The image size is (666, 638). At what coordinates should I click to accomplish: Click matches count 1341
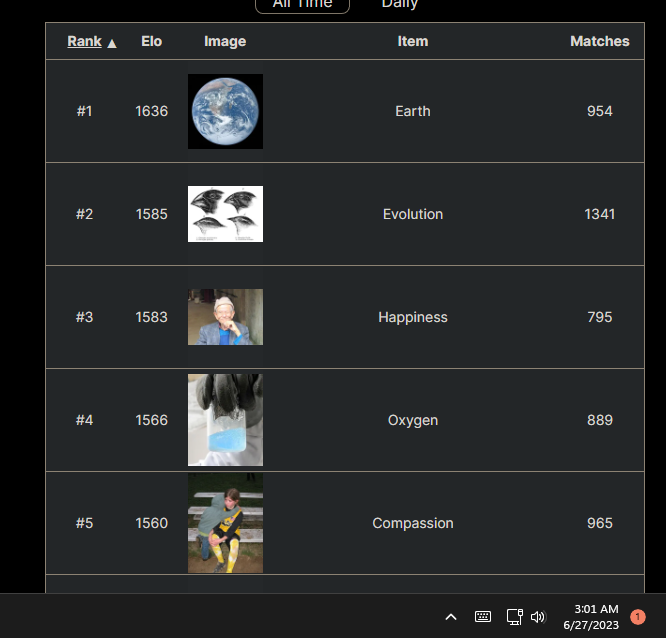pos(599,214)
